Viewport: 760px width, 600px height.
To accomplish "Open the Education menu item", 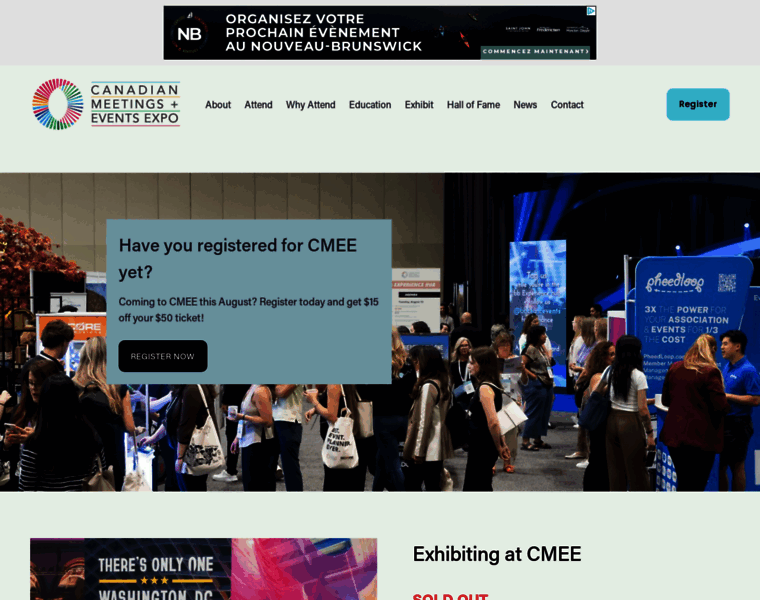I will [x=370, y=105].
